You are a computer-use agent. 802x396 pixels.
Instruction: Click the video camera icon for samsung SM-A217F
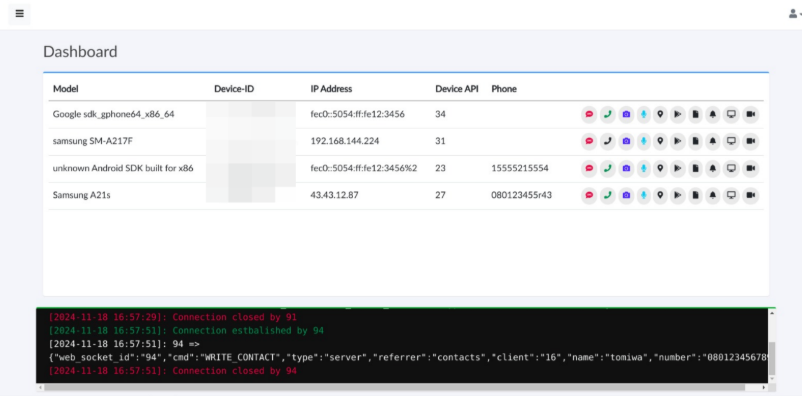point(750,141)
